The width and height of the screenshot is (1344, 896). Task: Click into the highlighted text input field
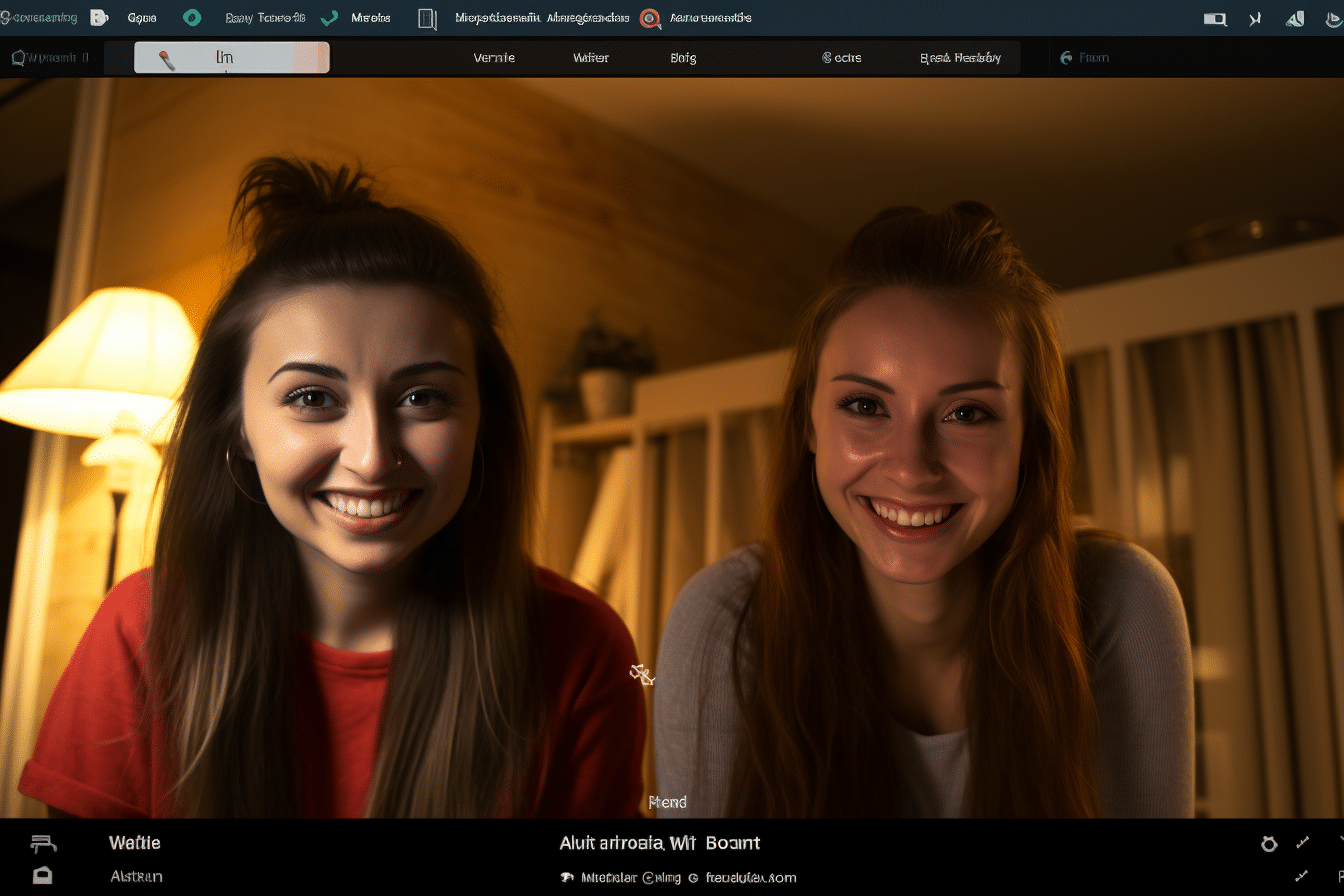[x=232, y=58]
